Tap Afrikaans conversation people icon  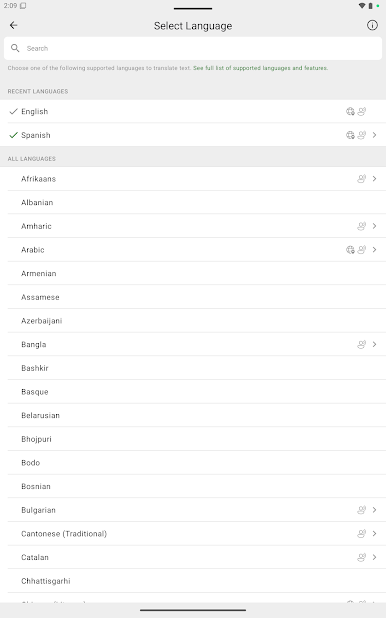pos(362,179)
